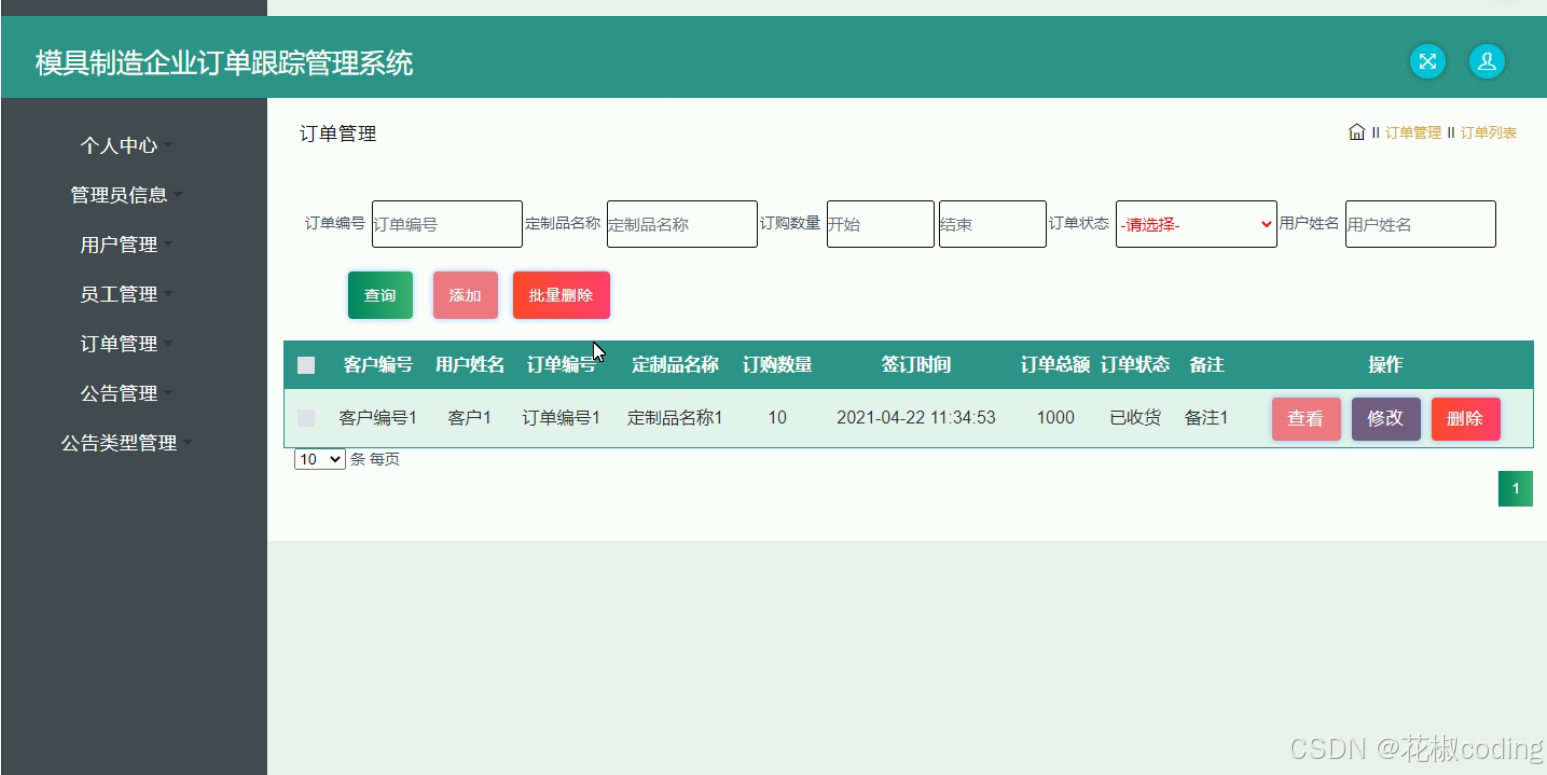This screenshot has height=775, width=1547.
Task: Click the 订单总额 column header
Action: point(1055,365)
